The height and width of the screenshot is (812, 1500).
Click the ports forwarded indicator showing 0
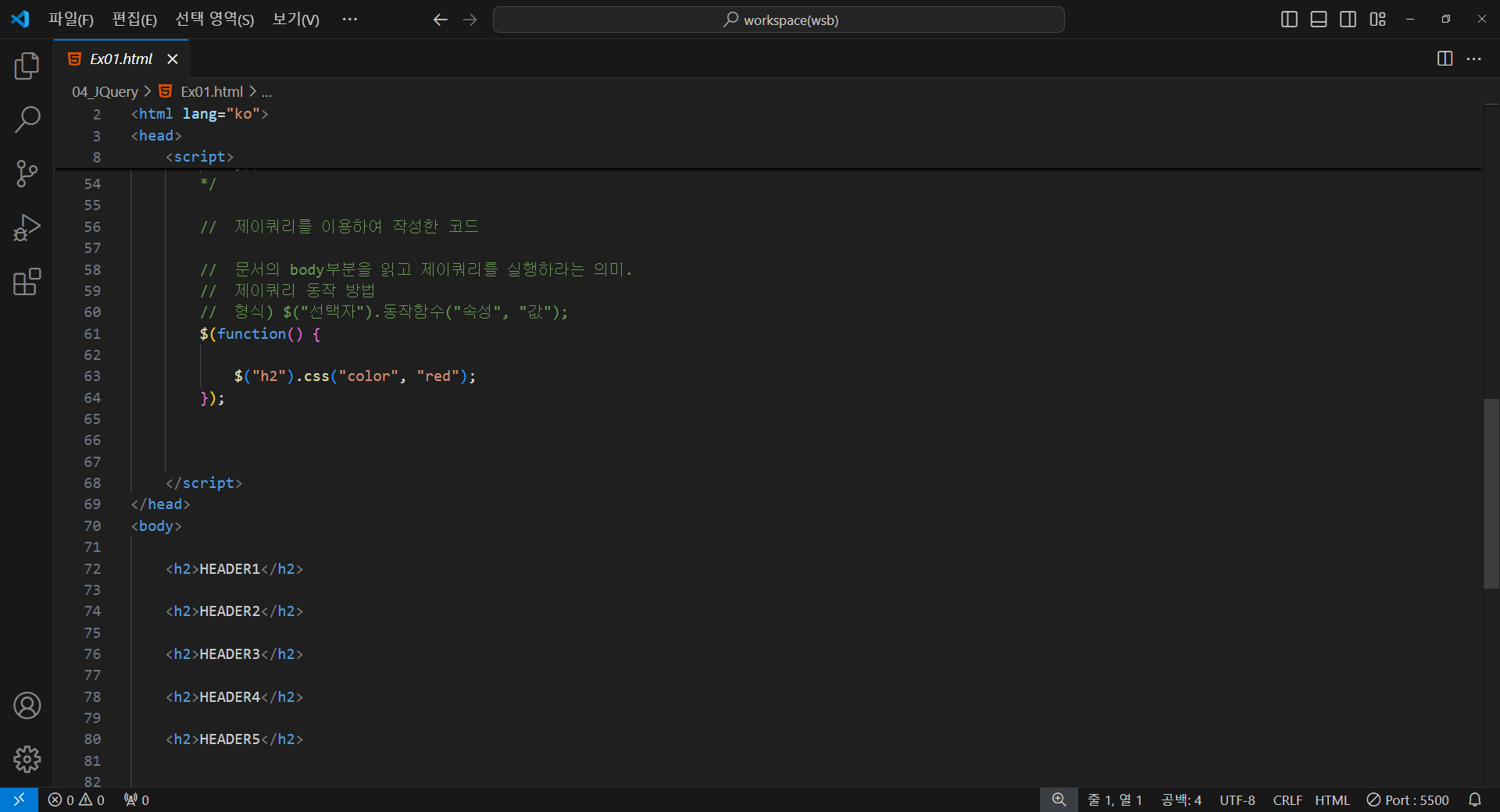tap(137, 800)
